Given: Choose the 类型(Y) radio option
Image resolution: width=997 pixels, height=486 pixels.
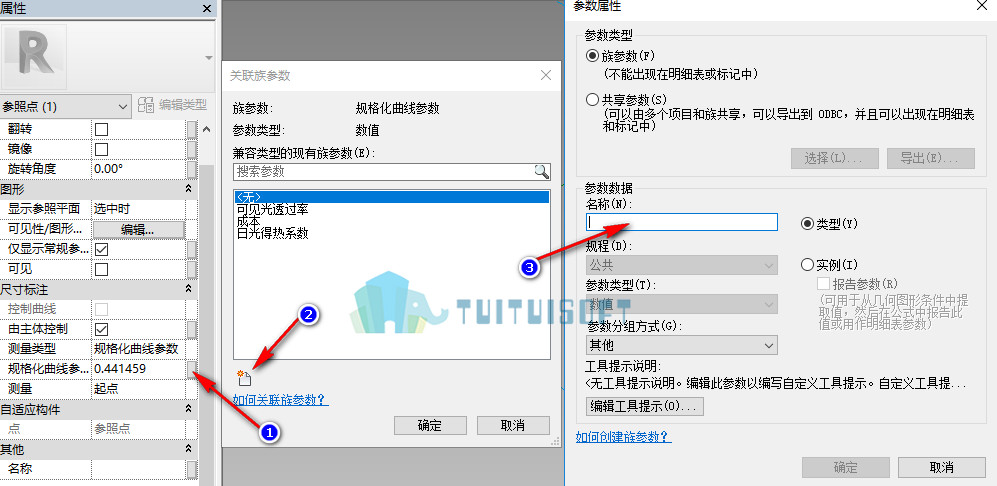Looking at the screenshot, I should [808, 223].
